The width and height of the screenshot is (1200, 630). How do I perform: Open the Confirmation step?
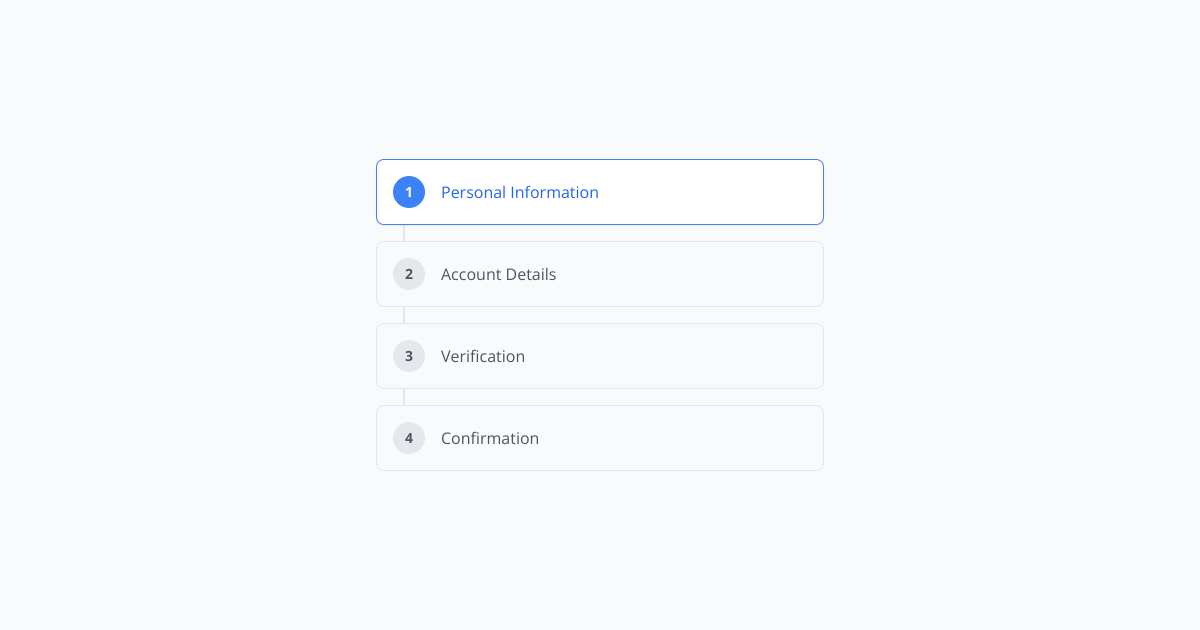(x=600, y=438)
